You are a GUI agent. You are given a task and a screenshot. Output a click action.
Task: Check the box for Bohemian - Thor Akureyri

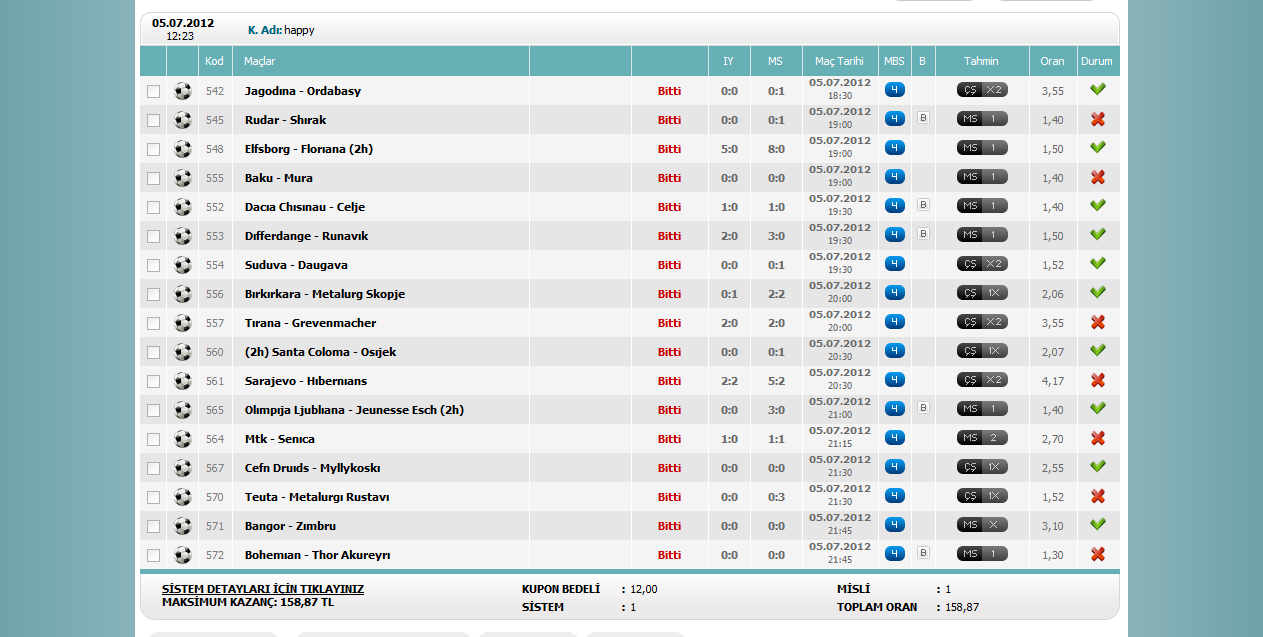coord(153,556)
